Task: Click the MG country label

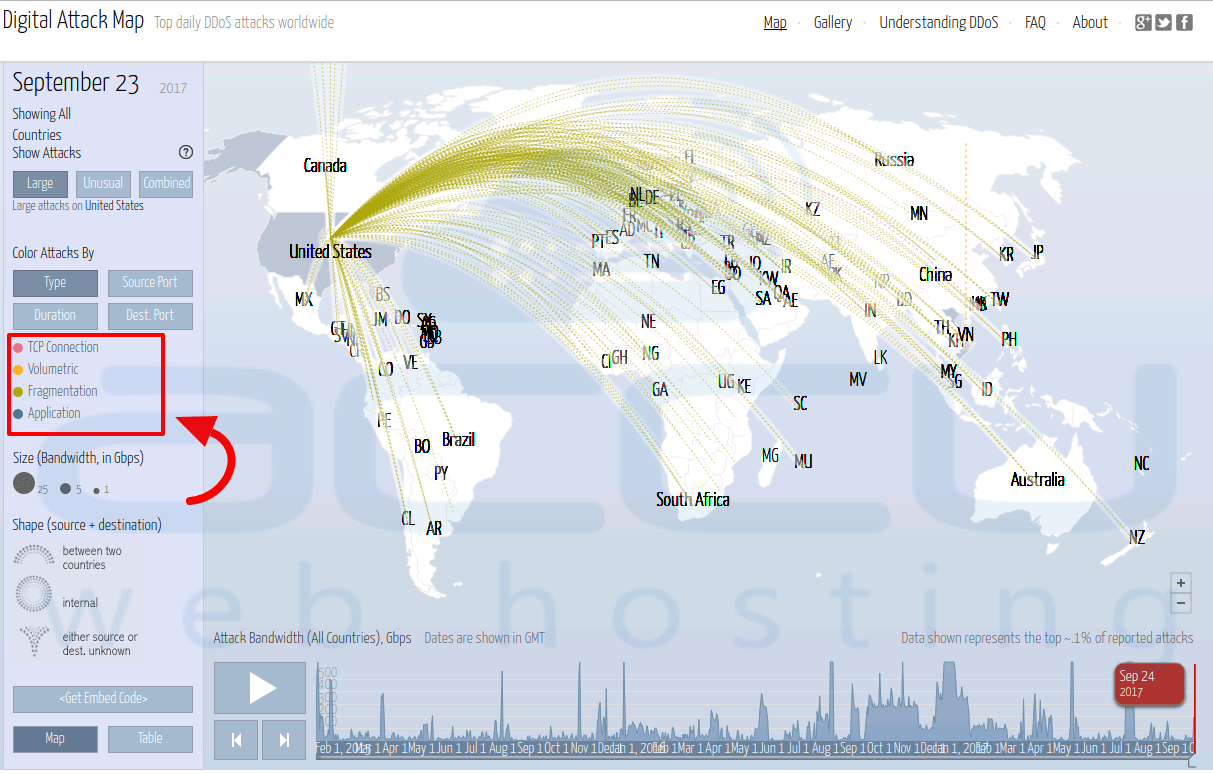Action: click(770, 456)
